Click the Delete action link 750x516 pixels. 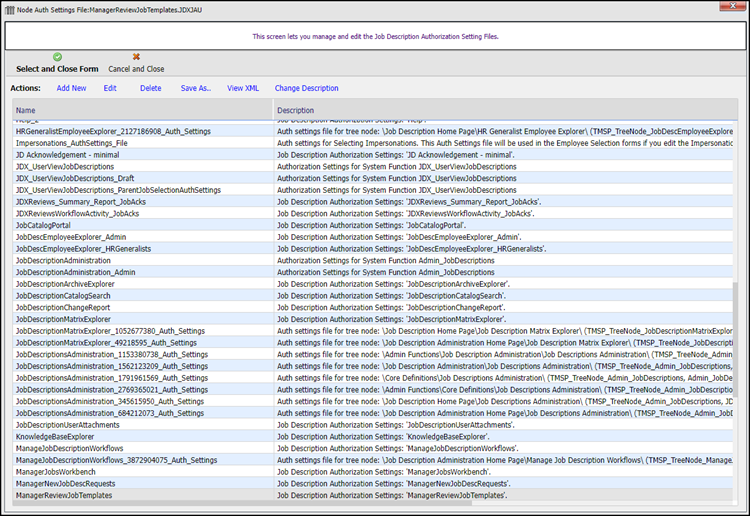pos(150,88)
